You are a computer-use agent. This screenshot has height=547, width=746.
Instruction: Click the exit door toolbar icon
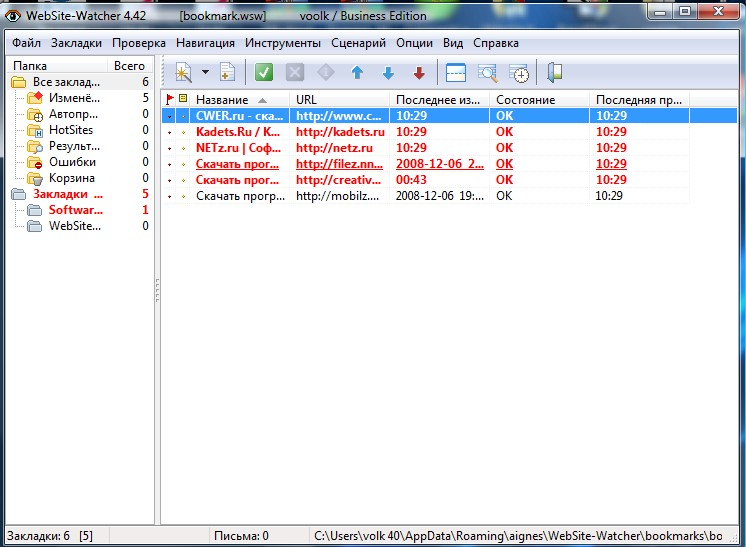(554, 73)
